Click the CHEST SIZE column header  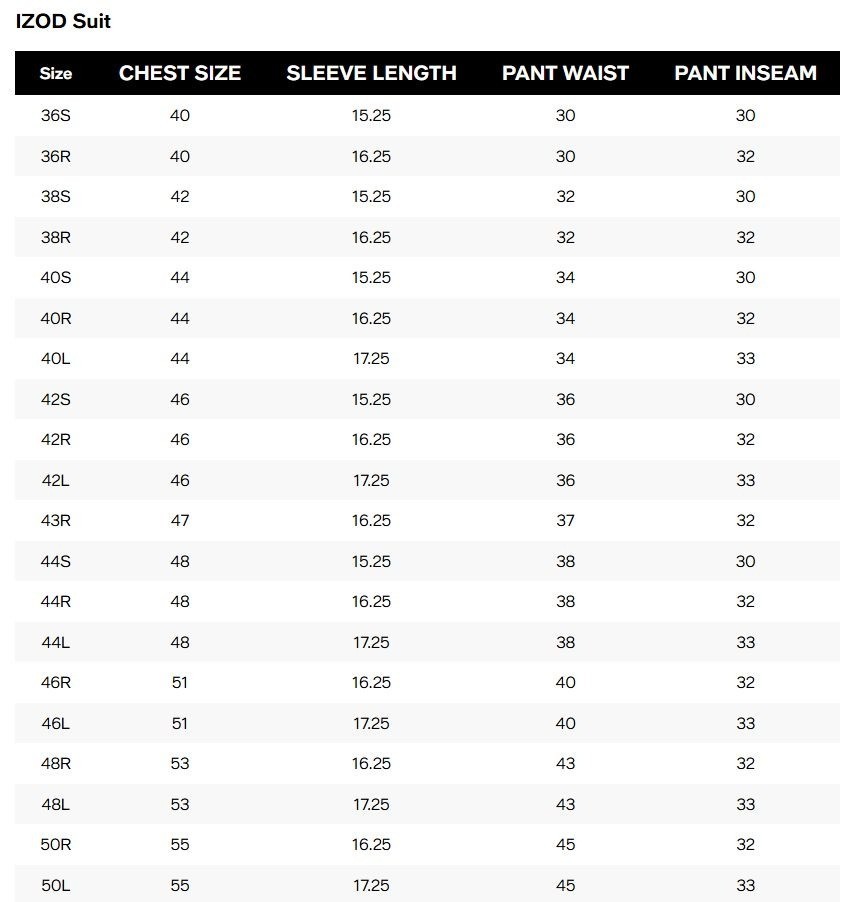179,73
